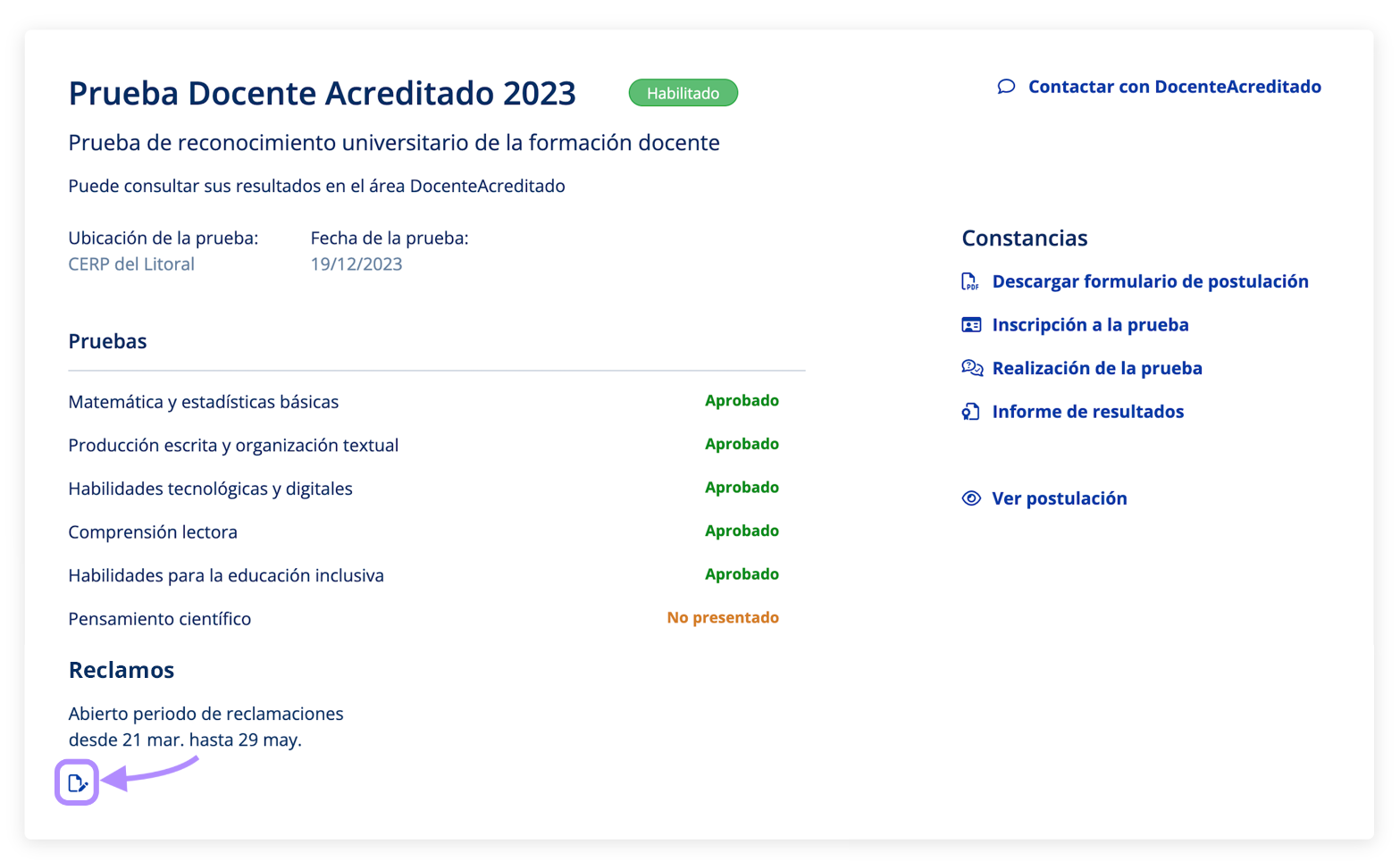Click the report icon beside Informe de resultados

coord(970,412)
